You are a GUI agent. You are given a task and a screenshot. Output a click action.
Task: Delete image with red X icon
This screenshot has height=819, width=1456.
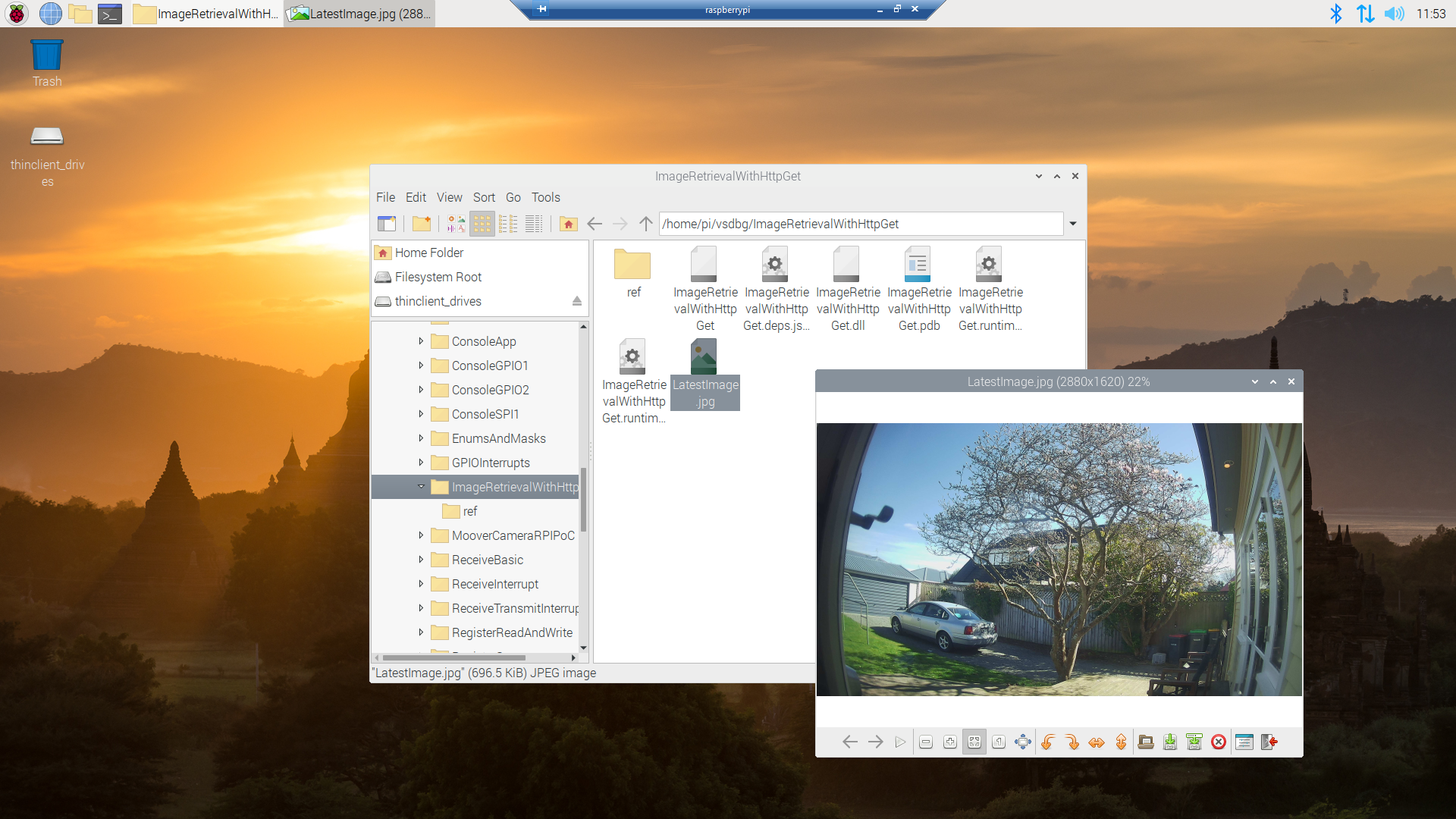(1219, 742)
